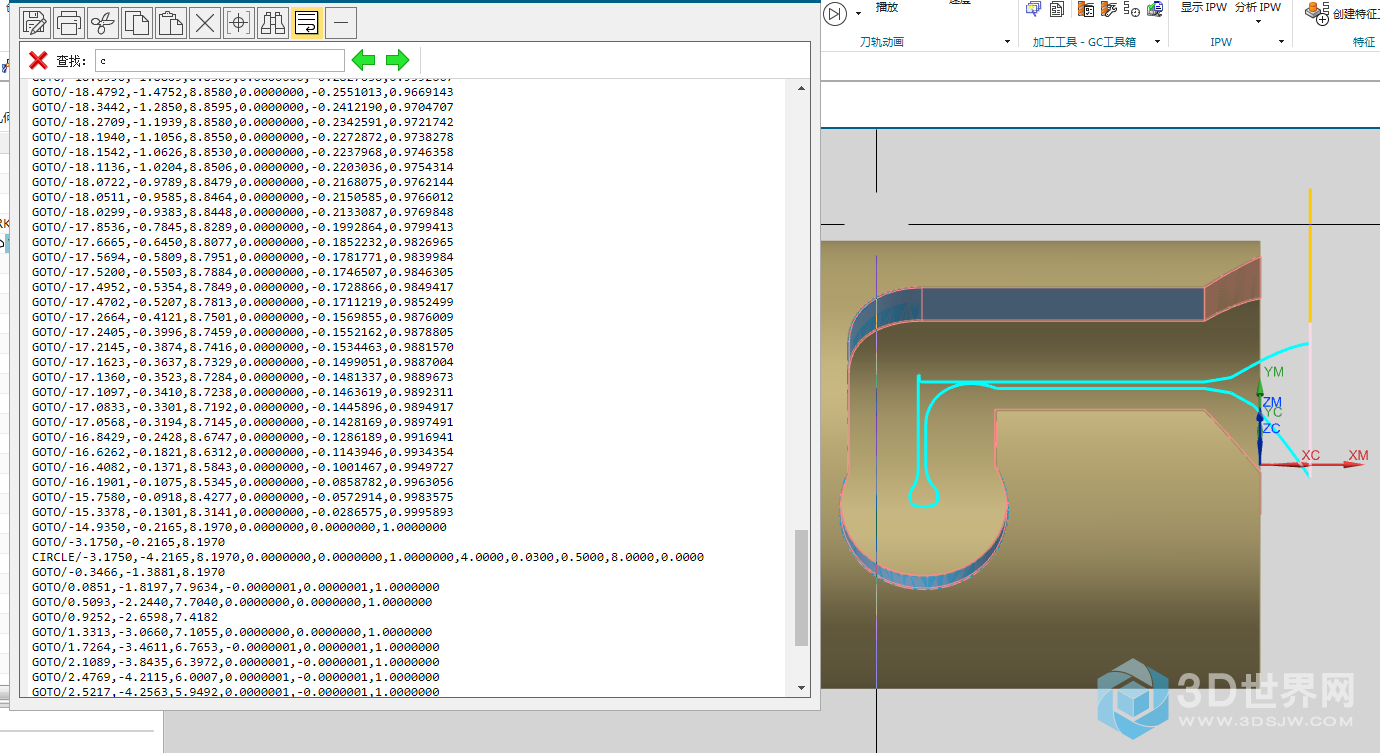Image resolution: width=1380 pixels, height=753 pixels.
Task: Toggle word wrap highlighted icon
Action: [307, 22]
